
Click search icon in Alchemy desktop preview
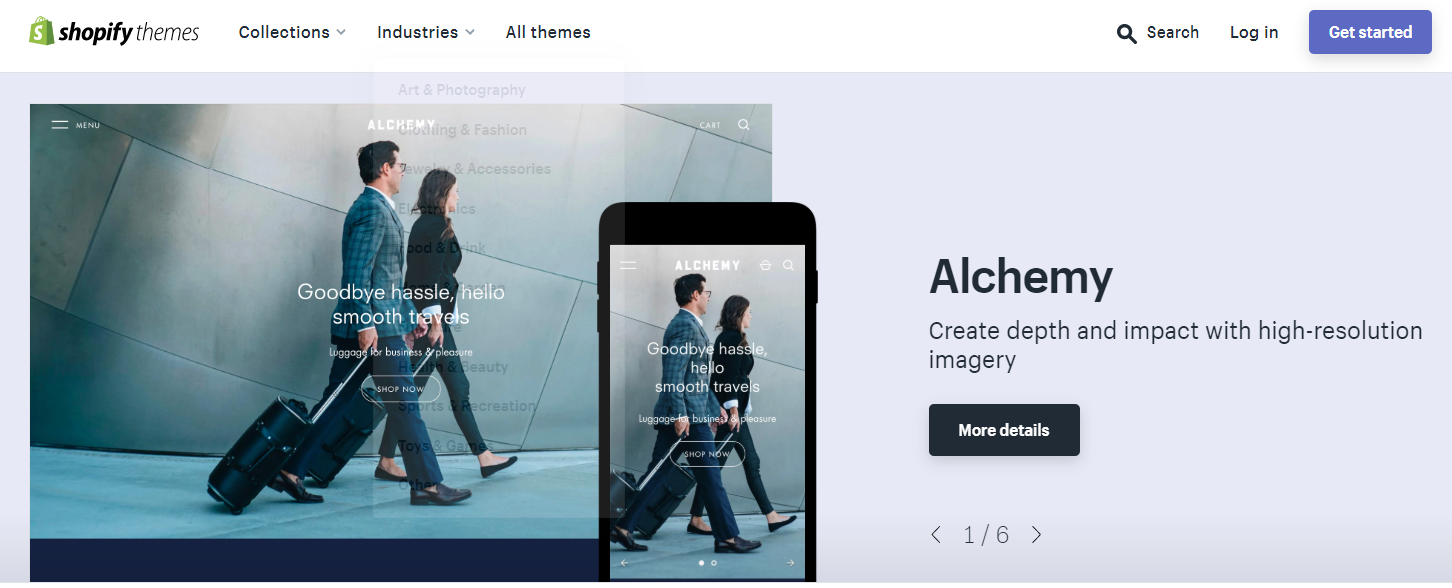[744, 125]
